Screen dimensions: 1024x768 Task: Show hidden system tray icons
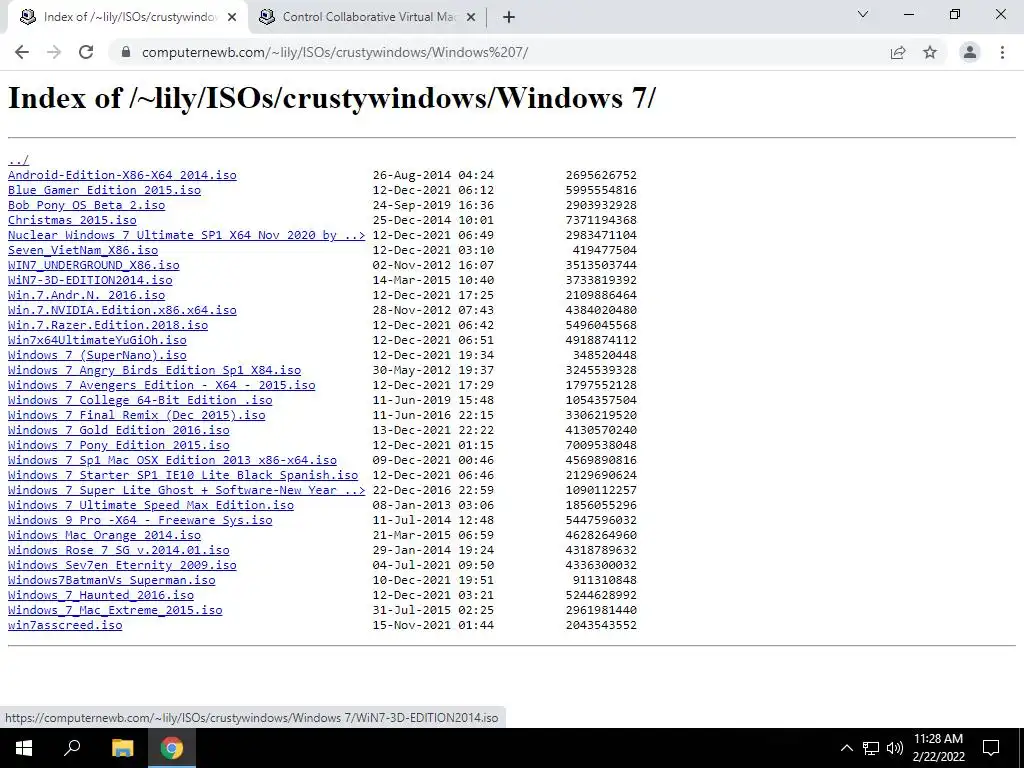pos(846,748)
